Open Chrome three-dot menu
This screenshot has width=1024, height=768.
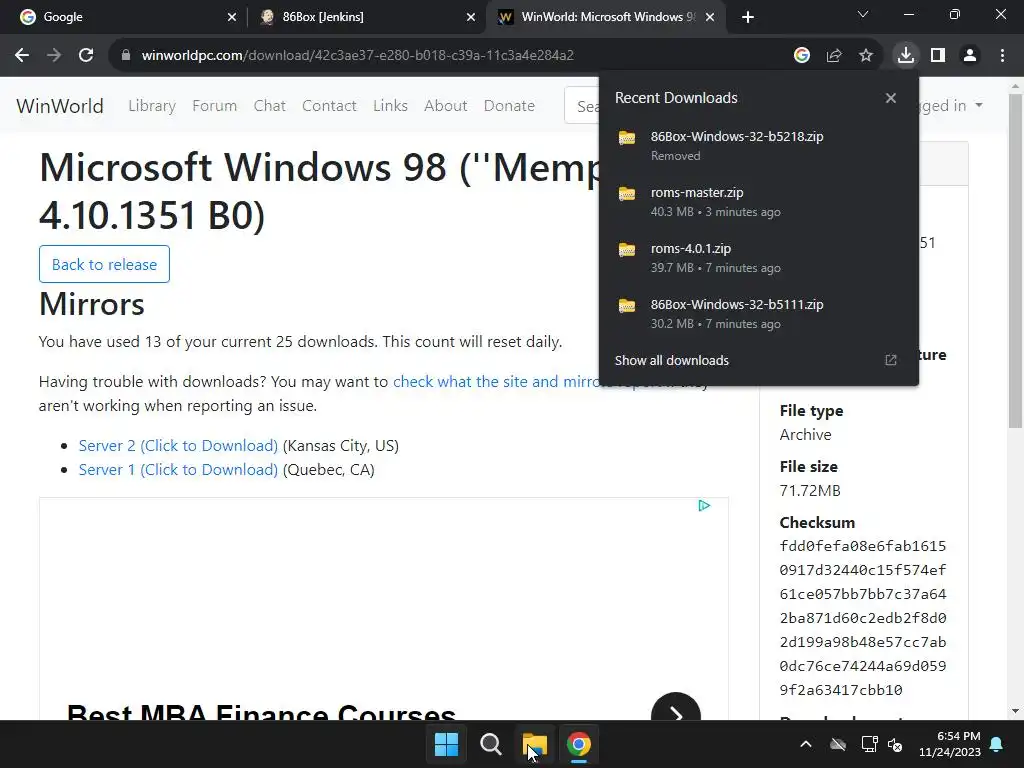(1002, 56)
